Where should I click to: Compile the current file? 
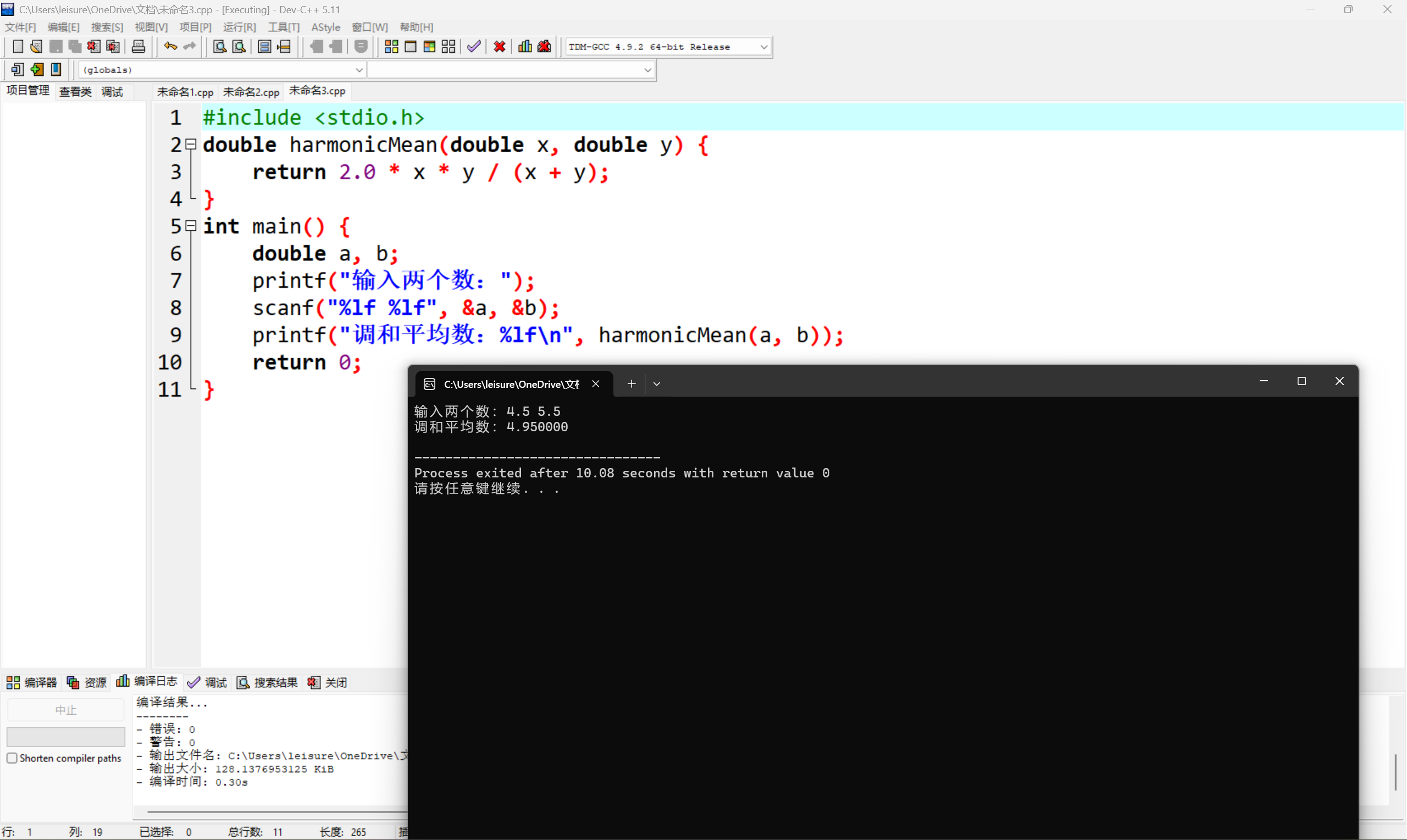pos(391,46)
